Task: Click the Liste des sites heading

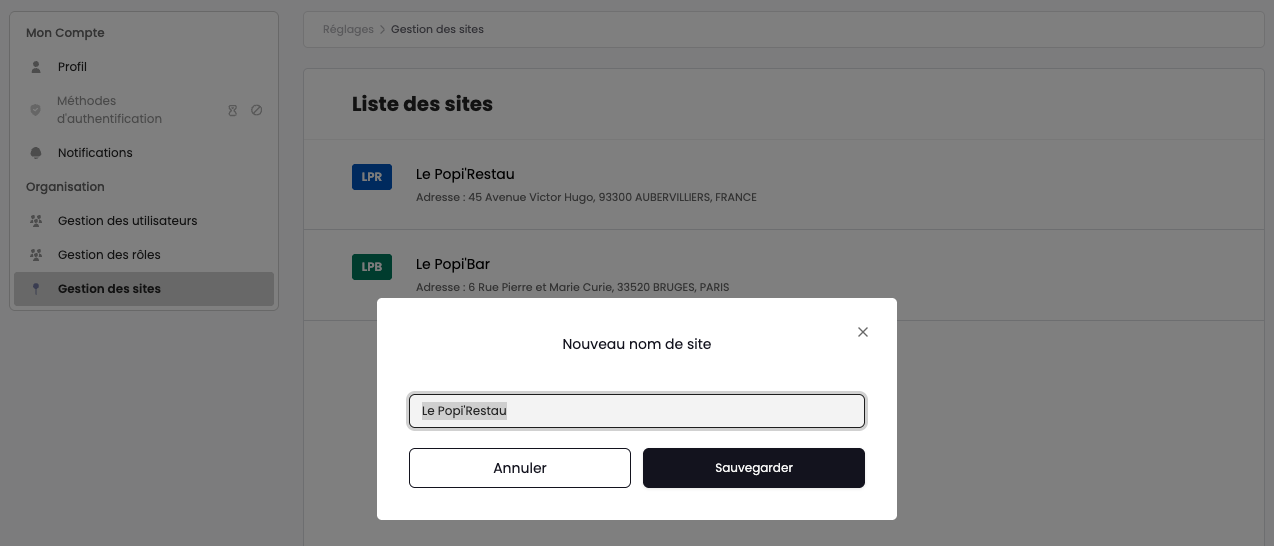Action: coord(422,104)
